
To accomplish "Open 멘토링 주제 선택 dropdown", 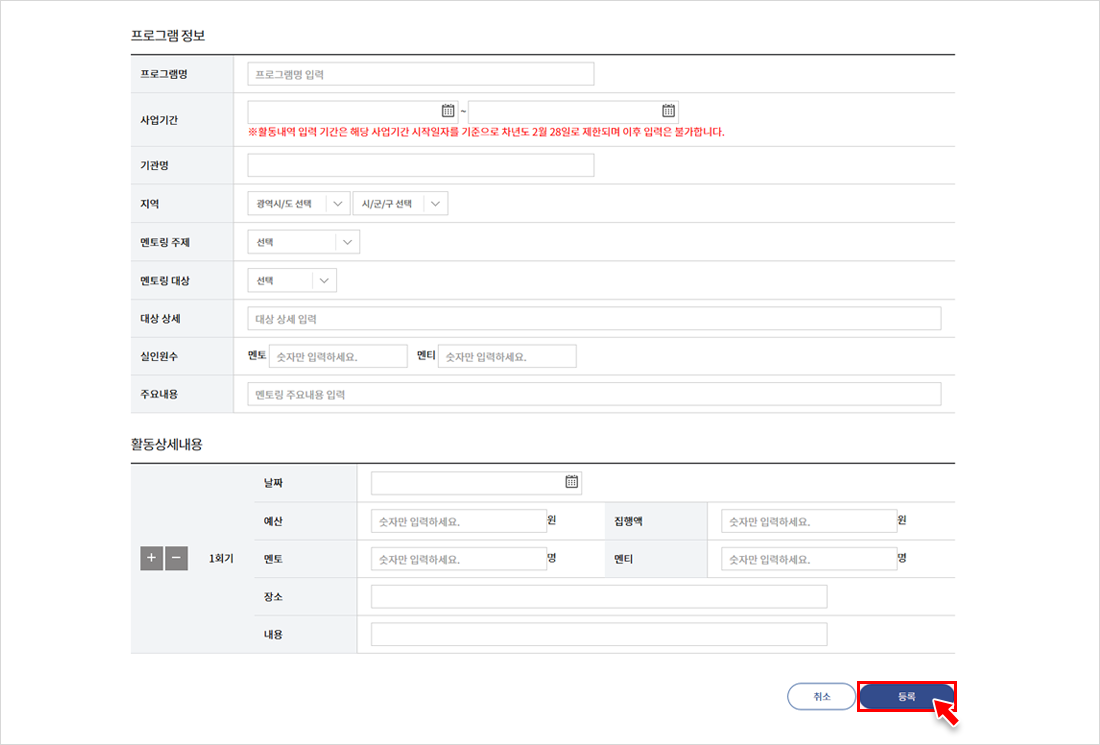I will 303,242.
